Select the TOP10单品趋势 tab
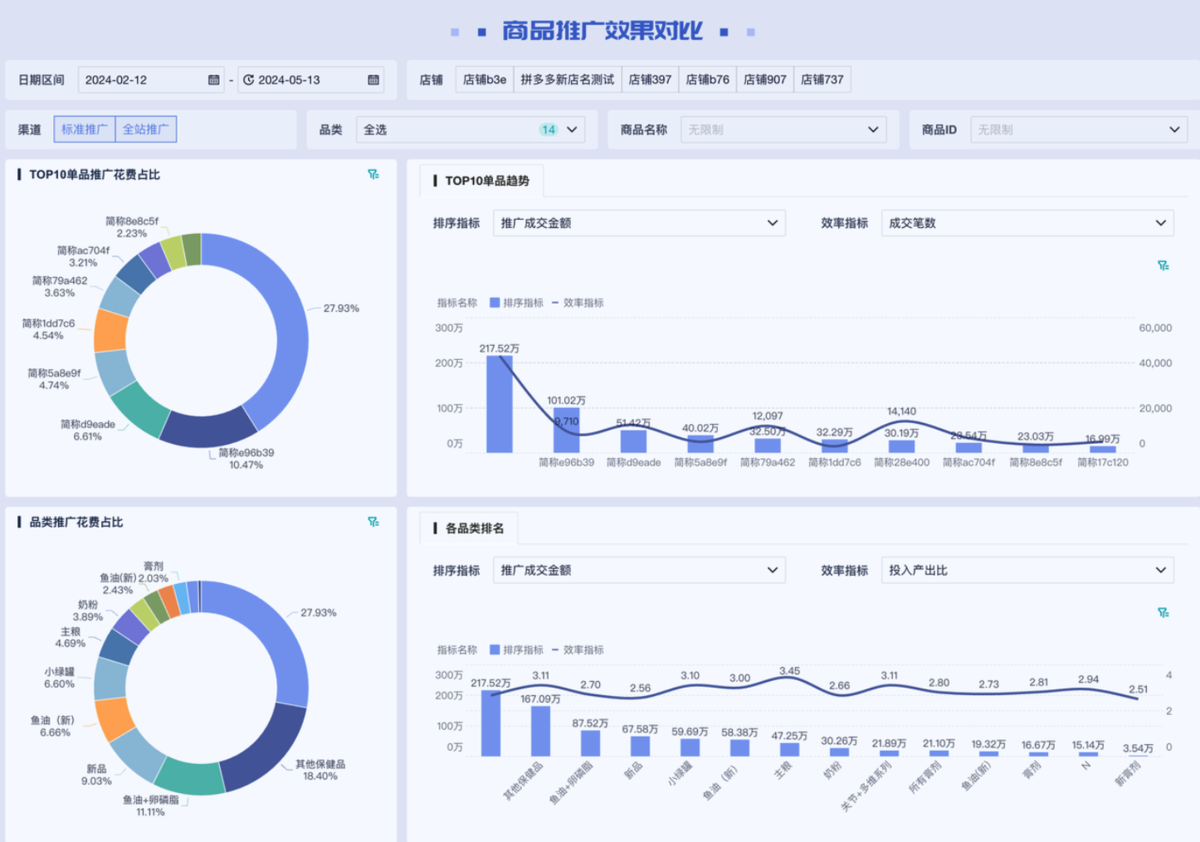This screenshot has width=1200, height=842. click(482, 181)
